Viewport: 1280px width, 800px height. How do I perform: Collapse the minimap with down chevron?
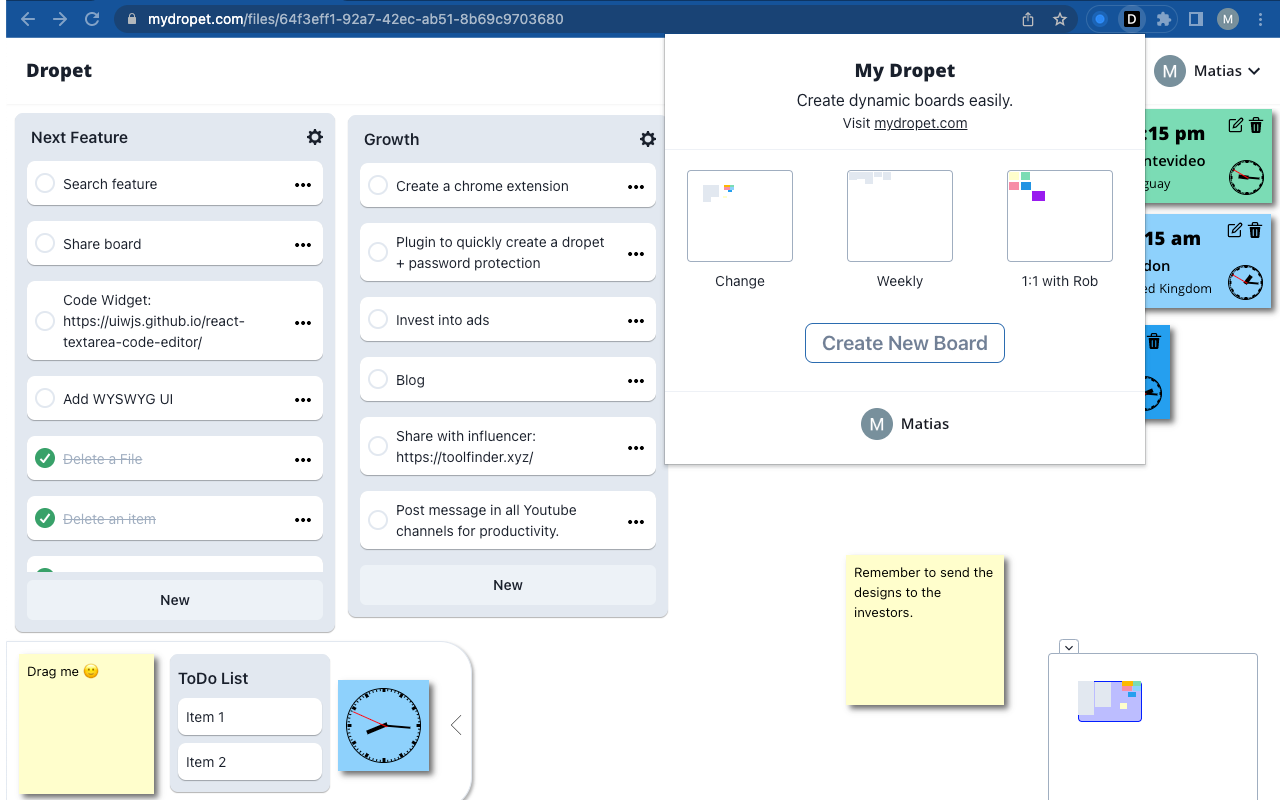(x=1069, y=647)
